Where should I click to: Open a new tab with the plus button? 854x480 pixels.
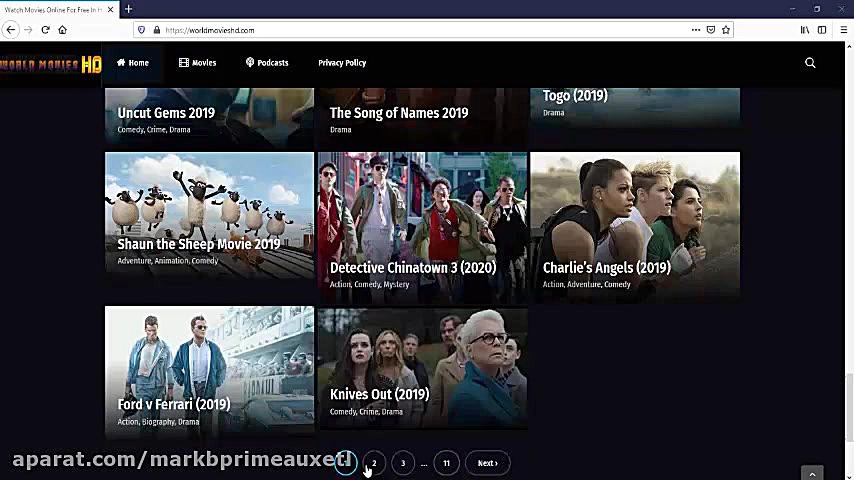point(129,9)
